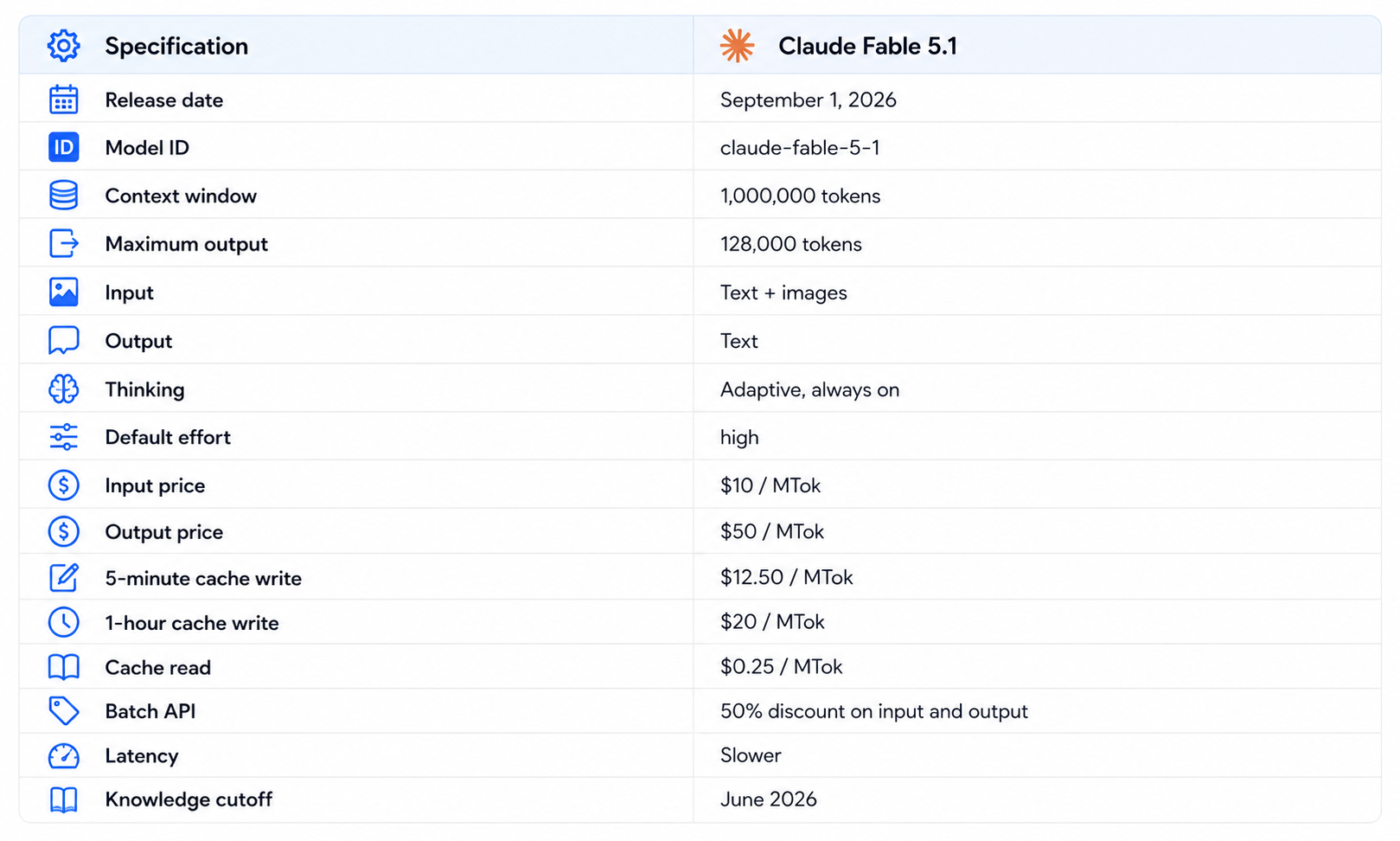1400x841 pixels.
Task: Click the dollar coin icon for Input price
Action: 63,485
